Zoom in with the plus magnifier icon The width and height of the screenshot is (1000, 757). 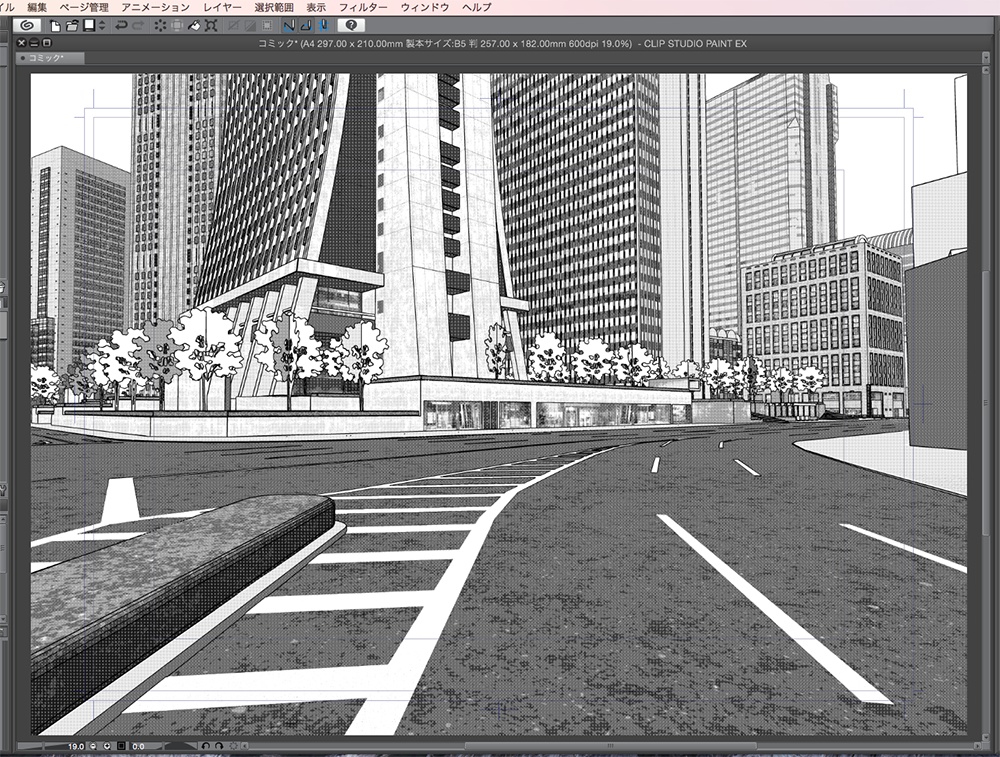pos(107,746)
